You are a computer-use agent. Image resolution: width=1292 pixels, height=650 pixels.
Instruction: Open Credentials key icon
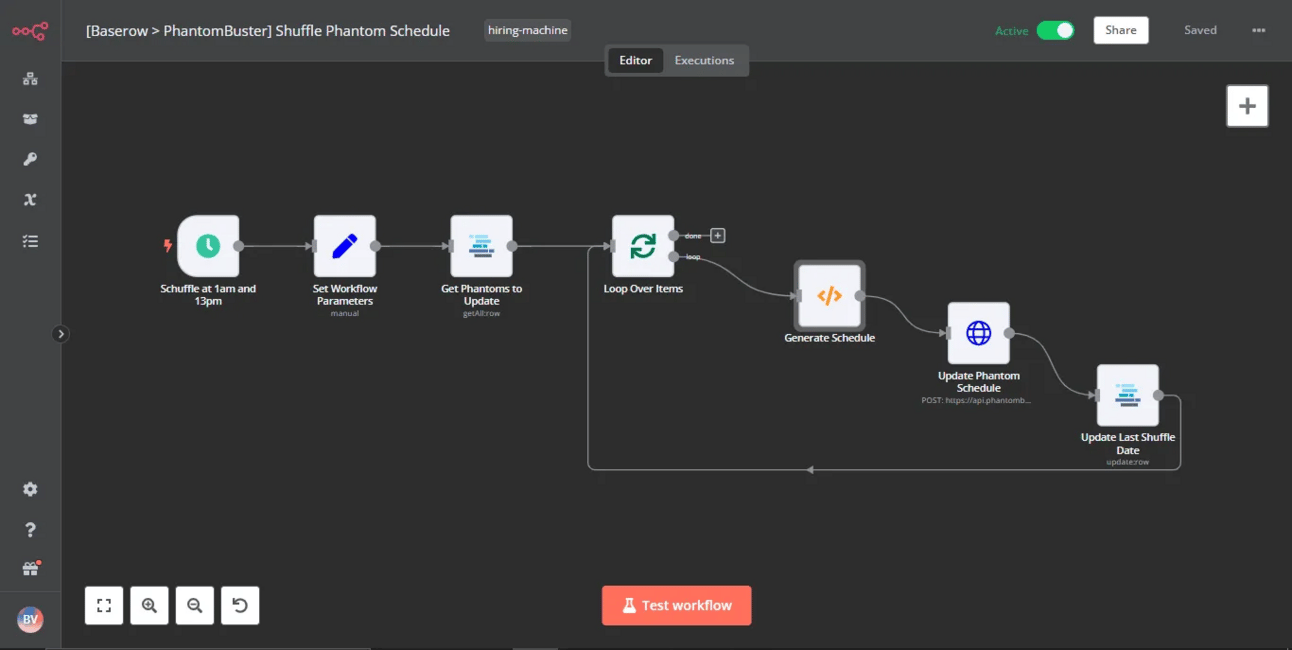(30, 159)
